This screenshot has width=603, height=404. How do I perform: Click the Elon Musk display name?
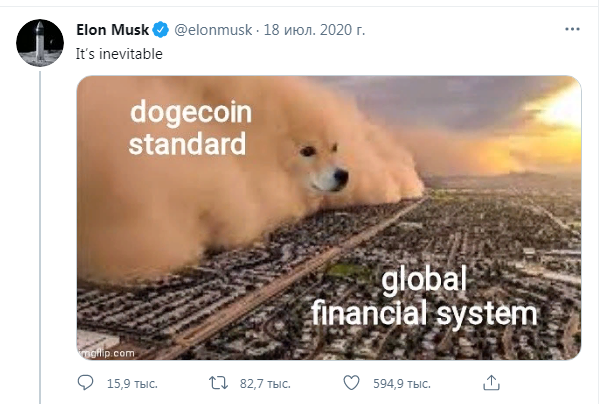112,30
